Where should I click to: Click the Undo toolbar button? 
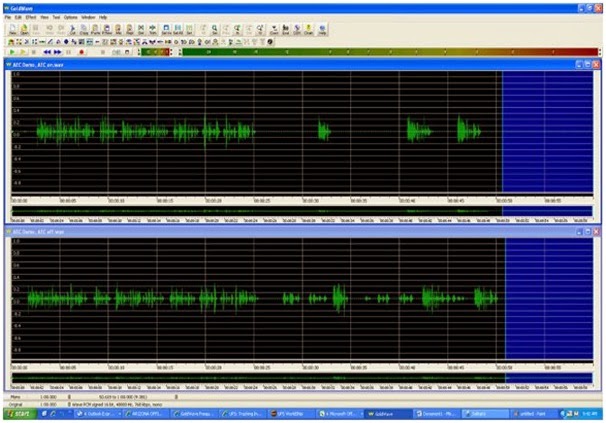(49, 29)
